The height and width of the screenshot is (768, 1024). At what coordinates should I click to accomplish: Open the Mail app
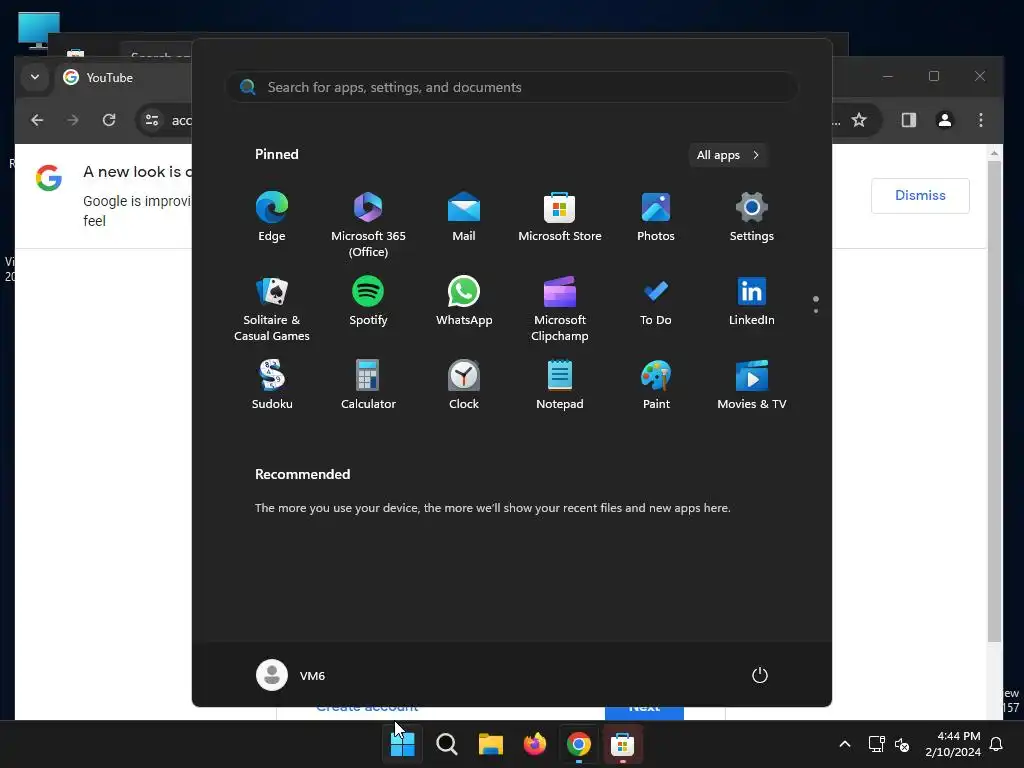click(x=464, y=217)
